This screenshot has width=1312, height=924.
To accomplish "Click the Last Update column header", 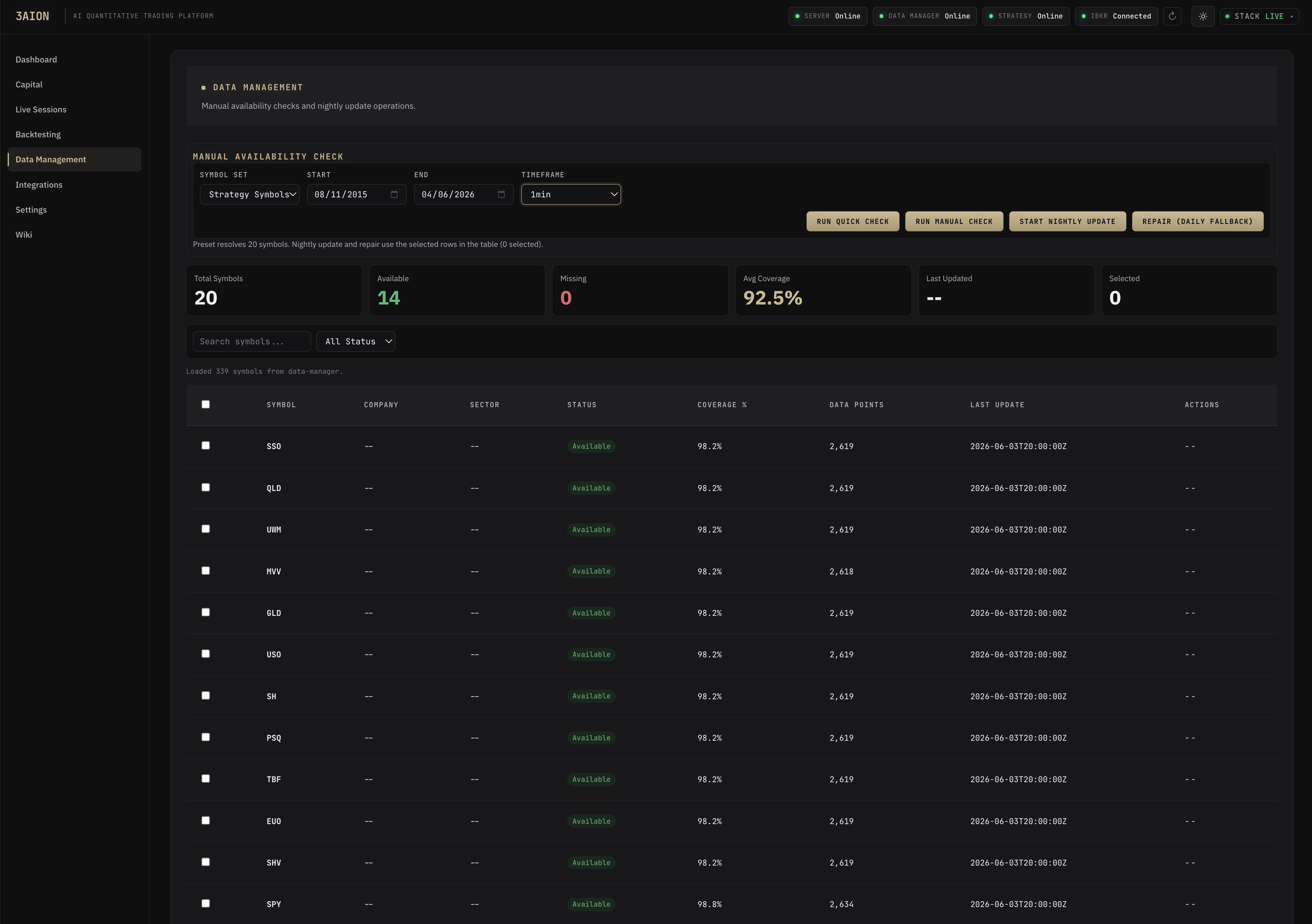I will pos(997,405).
